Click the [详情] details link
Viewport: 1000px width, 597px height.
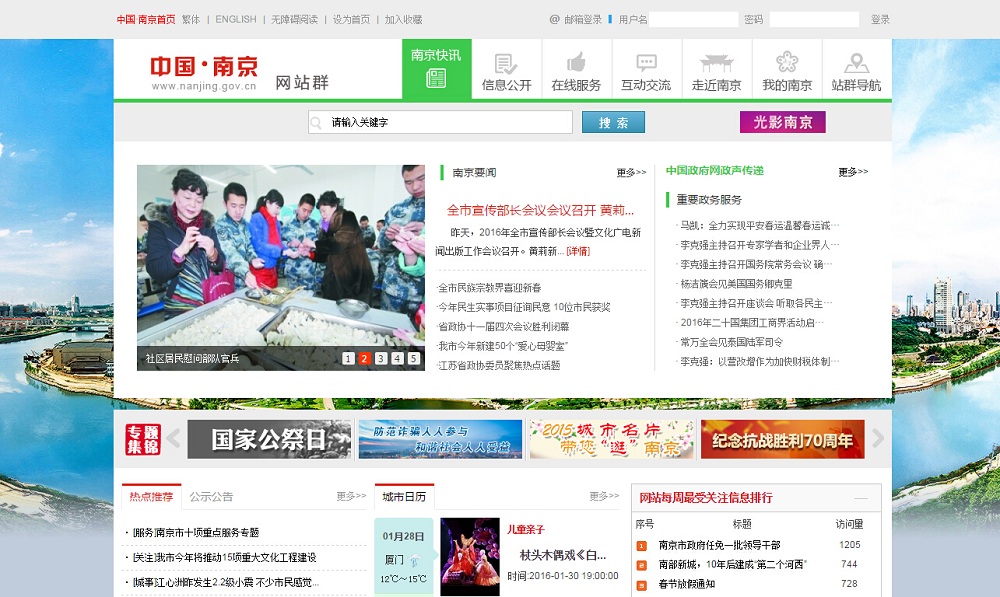click(578, 251)
